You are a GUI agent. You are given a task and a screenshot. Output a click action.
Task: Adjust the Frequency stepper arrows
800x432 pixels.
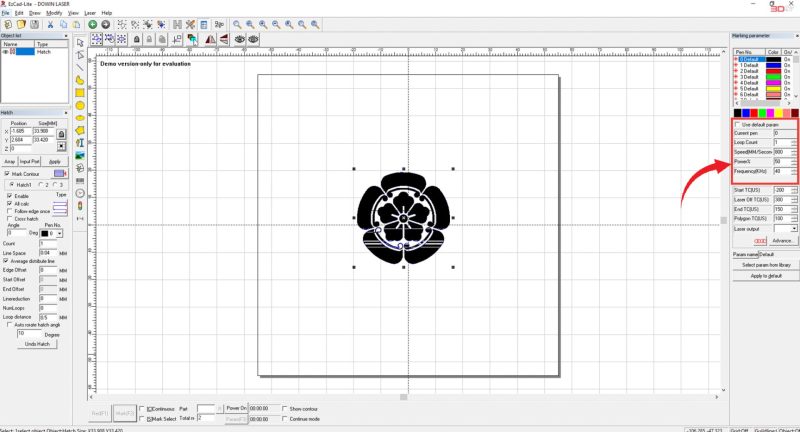point(794,171)
